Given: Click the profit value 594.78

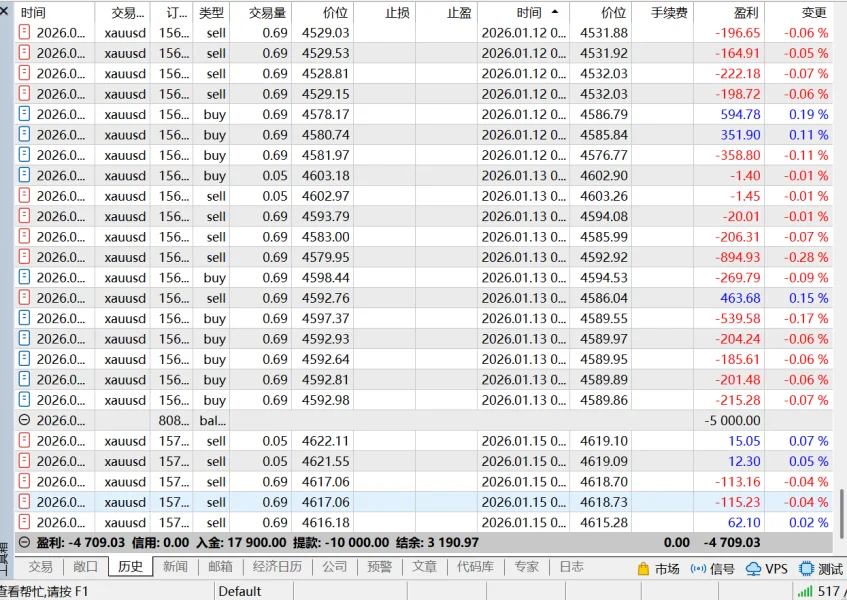Looking at the screenshot, I should 740,114.
